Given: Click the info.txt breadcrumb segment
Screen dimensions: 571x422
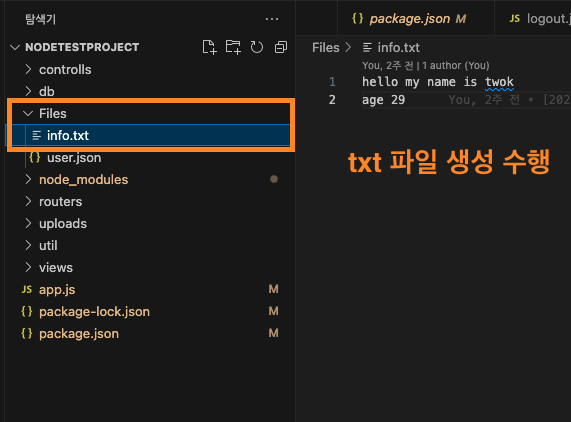Looking at the screenshot, I should pyautogui.click(x=398, y=48).
